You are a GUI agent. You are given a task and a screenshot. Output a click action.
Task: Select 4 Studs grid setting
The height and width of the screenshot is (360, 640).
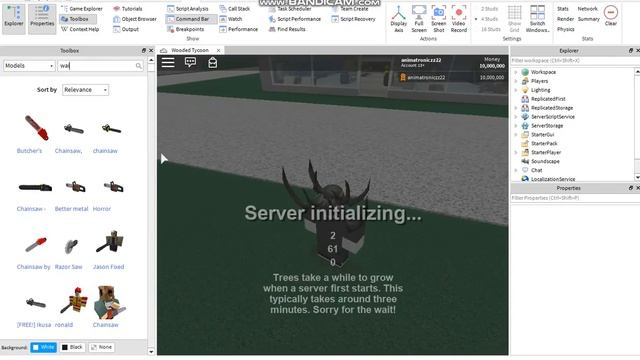click(488, 19)
